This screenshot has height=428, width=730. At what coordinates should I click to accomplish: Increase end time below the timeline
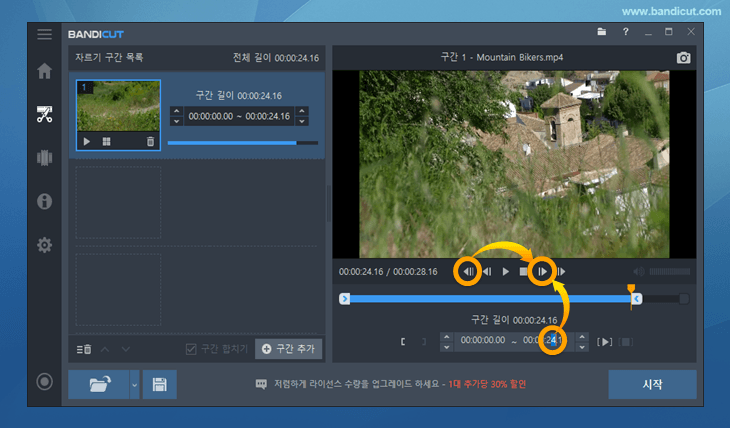pos(582,337)
